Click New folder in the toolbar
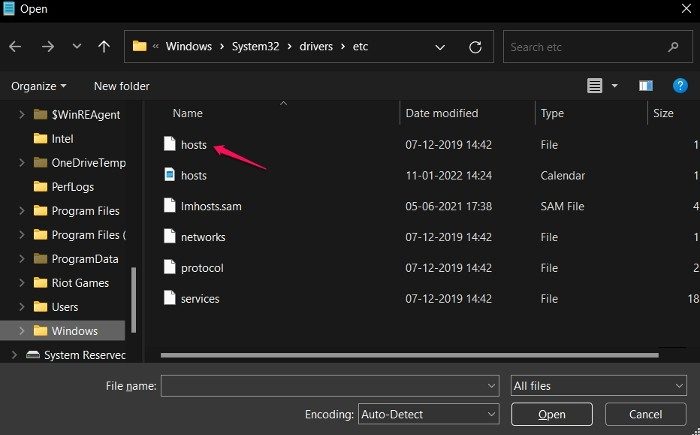 (x=121, y=86)
